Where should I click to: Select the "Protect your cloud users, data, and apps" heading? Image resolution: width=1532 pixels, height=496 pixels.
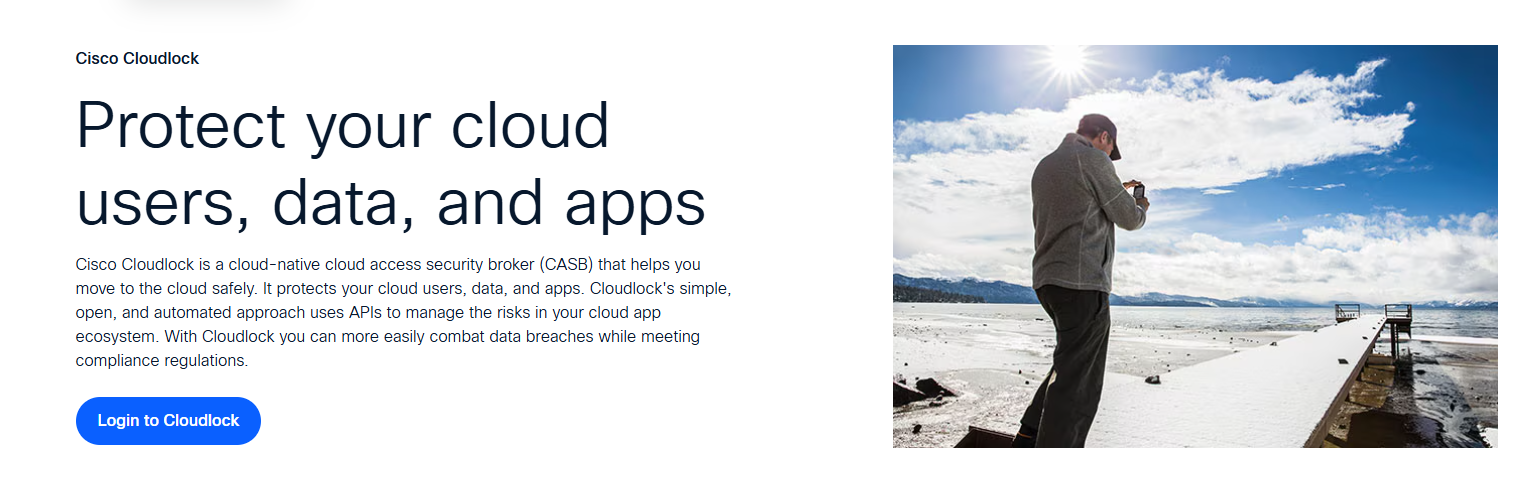click(391, 164)
